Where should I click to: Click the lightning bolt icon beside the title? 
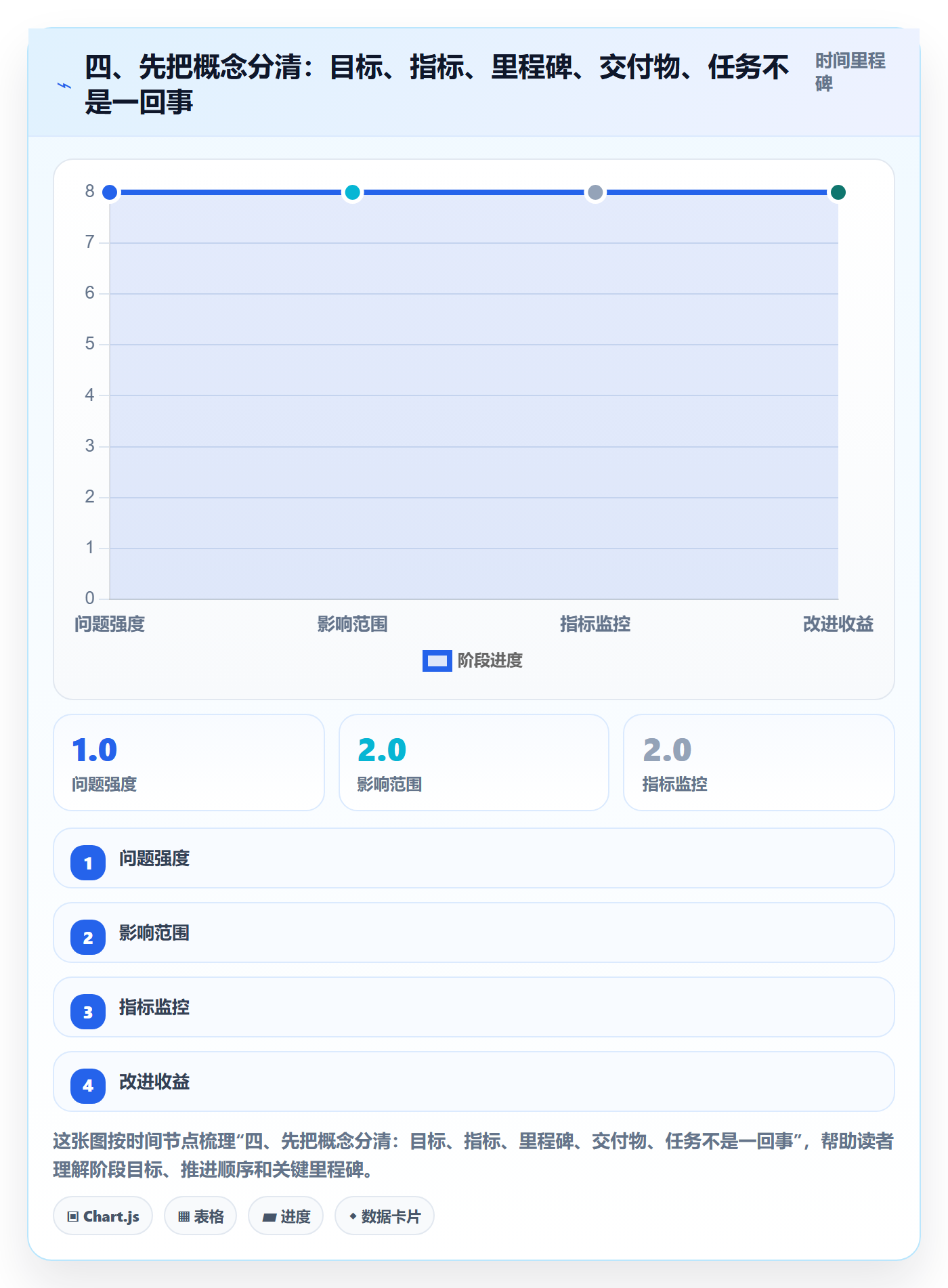pyautogui.click(x=64, y=85)
